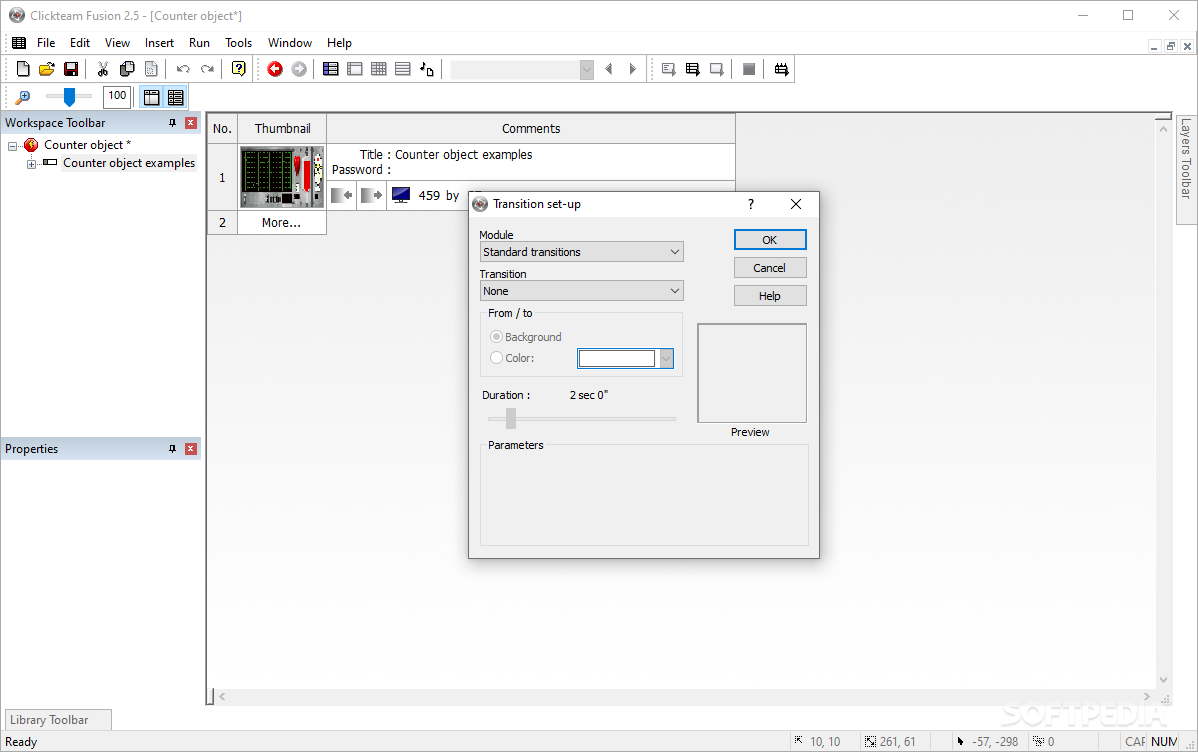Click More... to add a frame

click(x=281, y=223)
